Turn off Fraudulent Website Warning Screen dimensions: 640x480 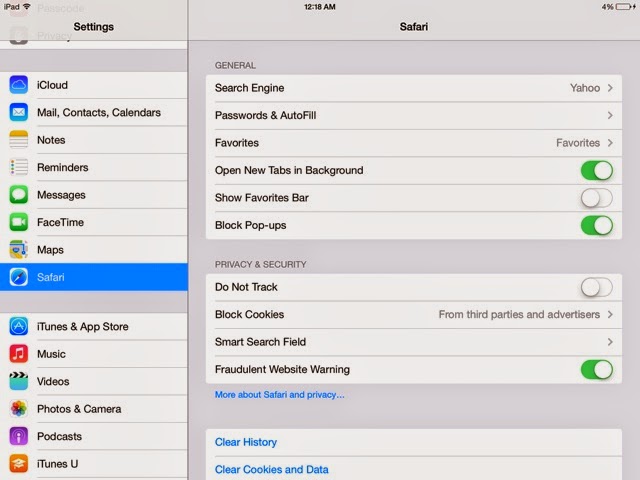tap(597, 369)
